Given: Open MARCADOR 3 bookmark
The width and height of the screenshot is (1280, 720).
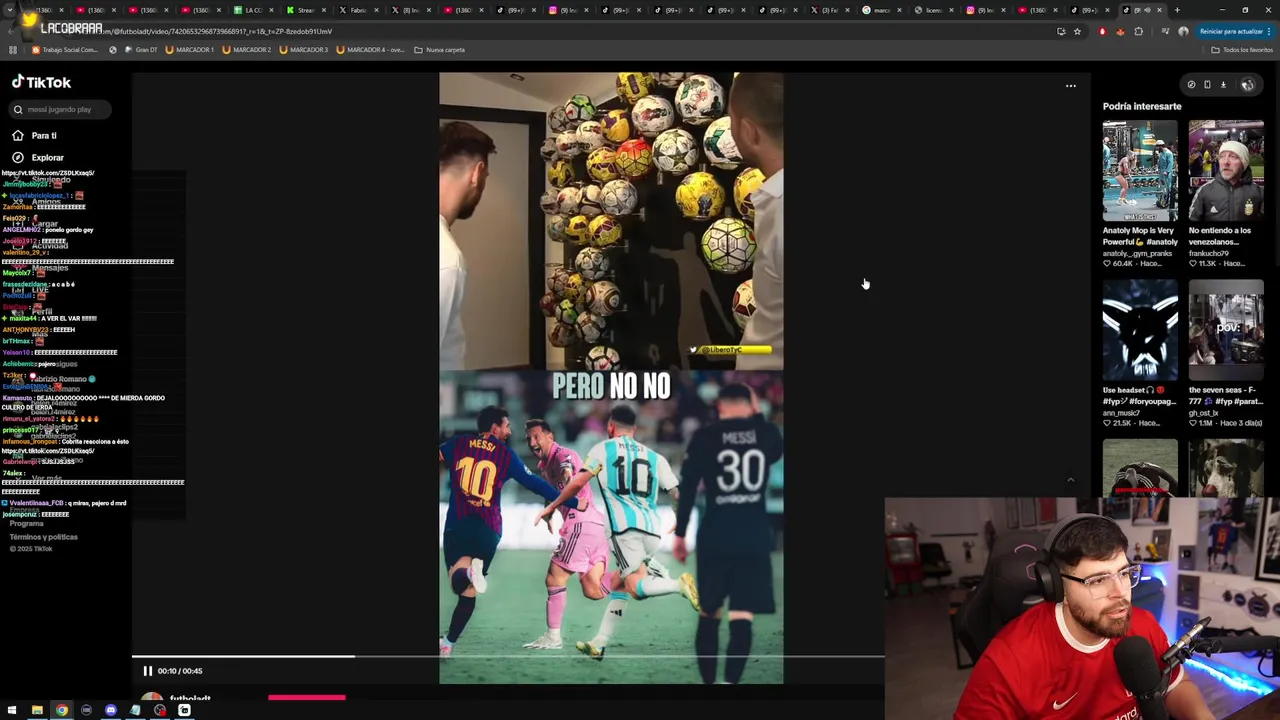Looking at the screenshot, I should [x=303, y=50].
